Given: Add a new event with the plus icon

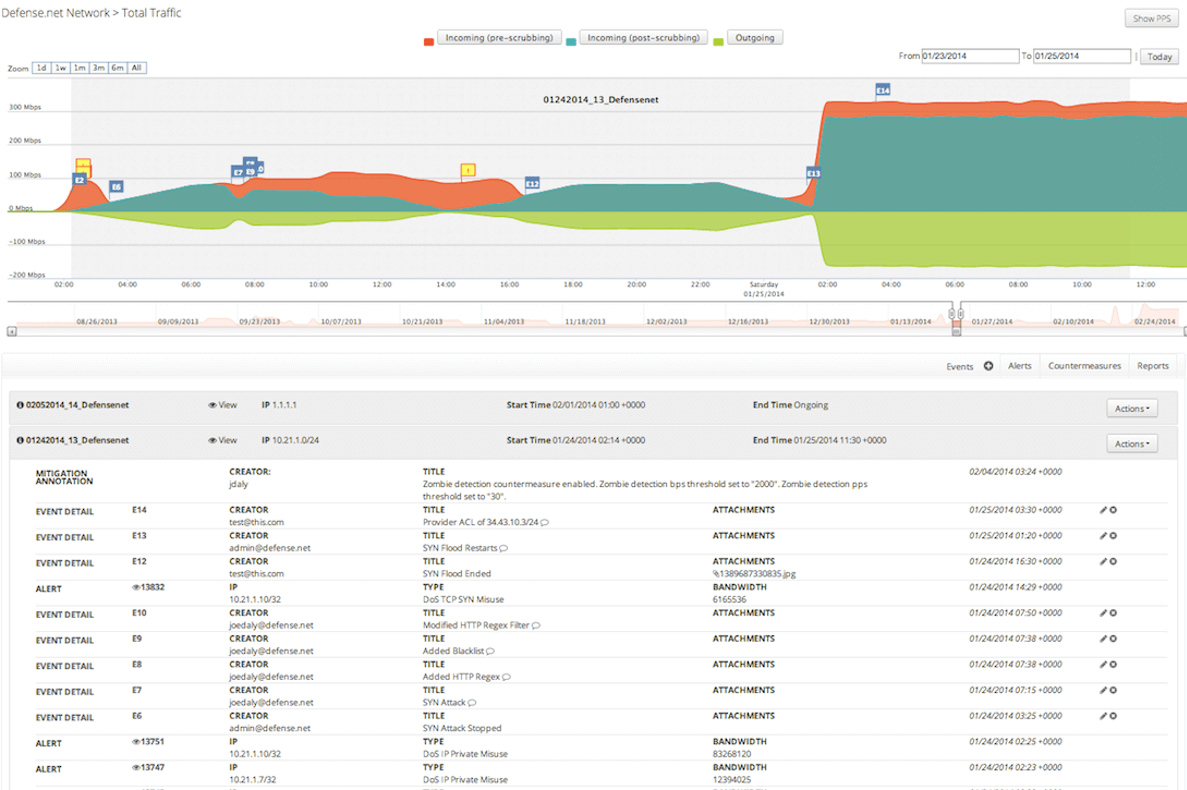Looking at the screenshot, I should 988,366.
